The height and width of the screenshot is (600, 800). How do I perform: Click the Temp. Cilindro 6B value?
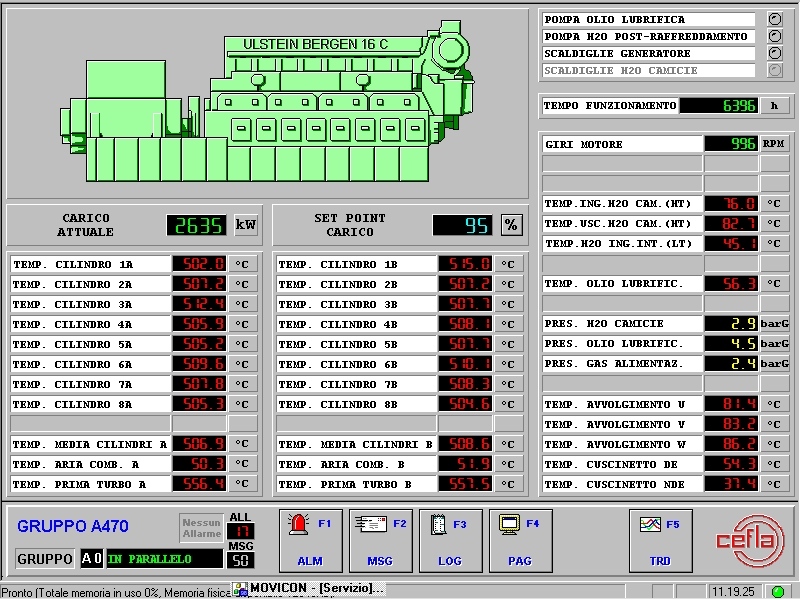(465, 364)
